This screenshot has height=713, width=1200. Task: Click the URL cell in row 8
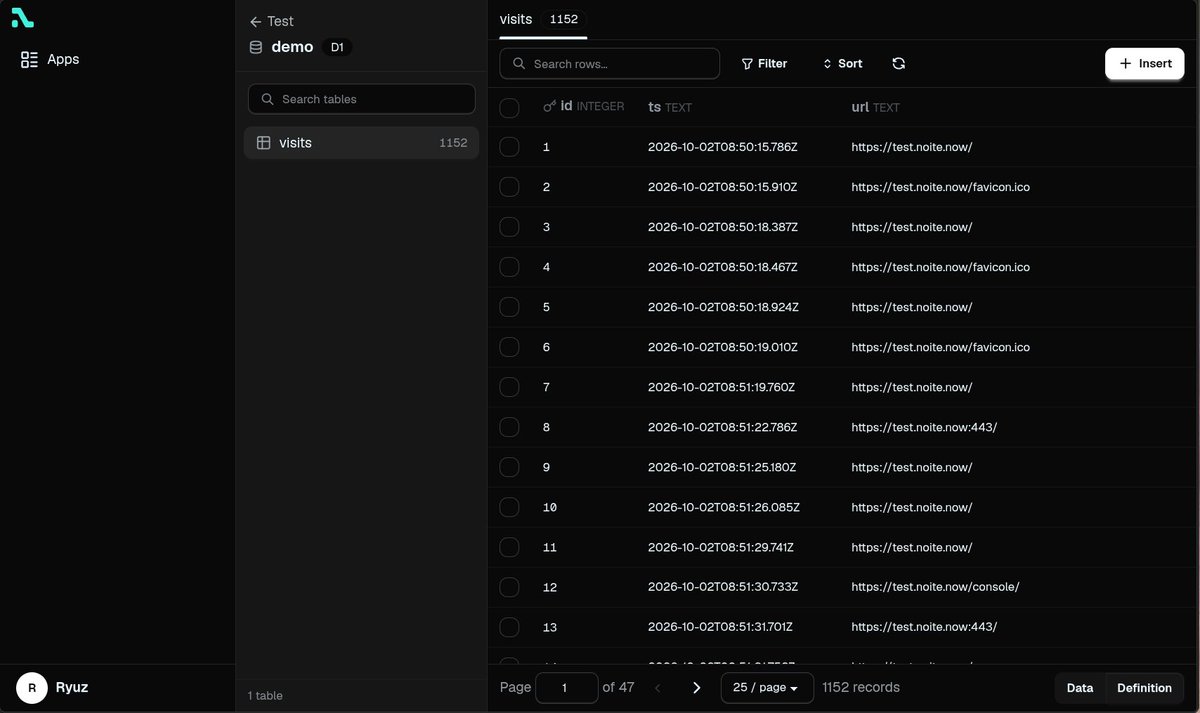tap(924, 427)
